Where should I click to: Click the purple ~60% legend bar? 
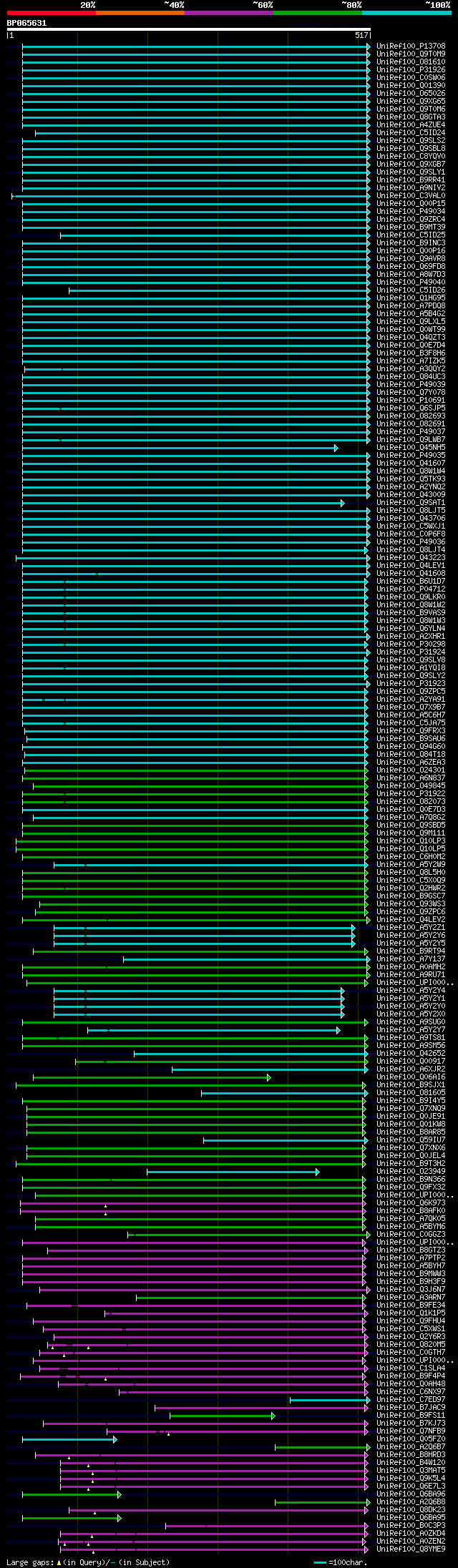(228, 13)
